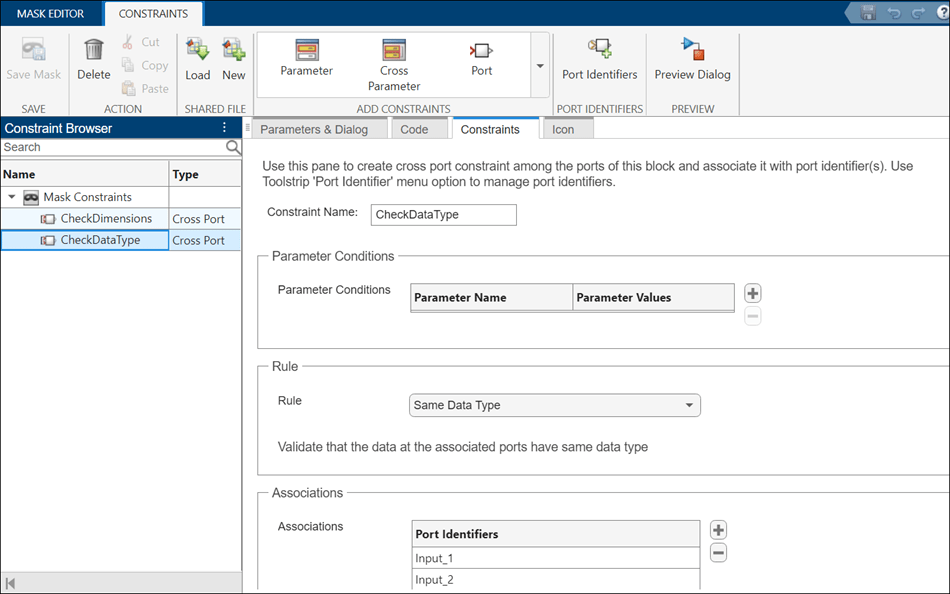This screenshot has height=594, width=950.
Task: Remove selected port identifier association
Action: pyautogui.click(x=718, y=553)
